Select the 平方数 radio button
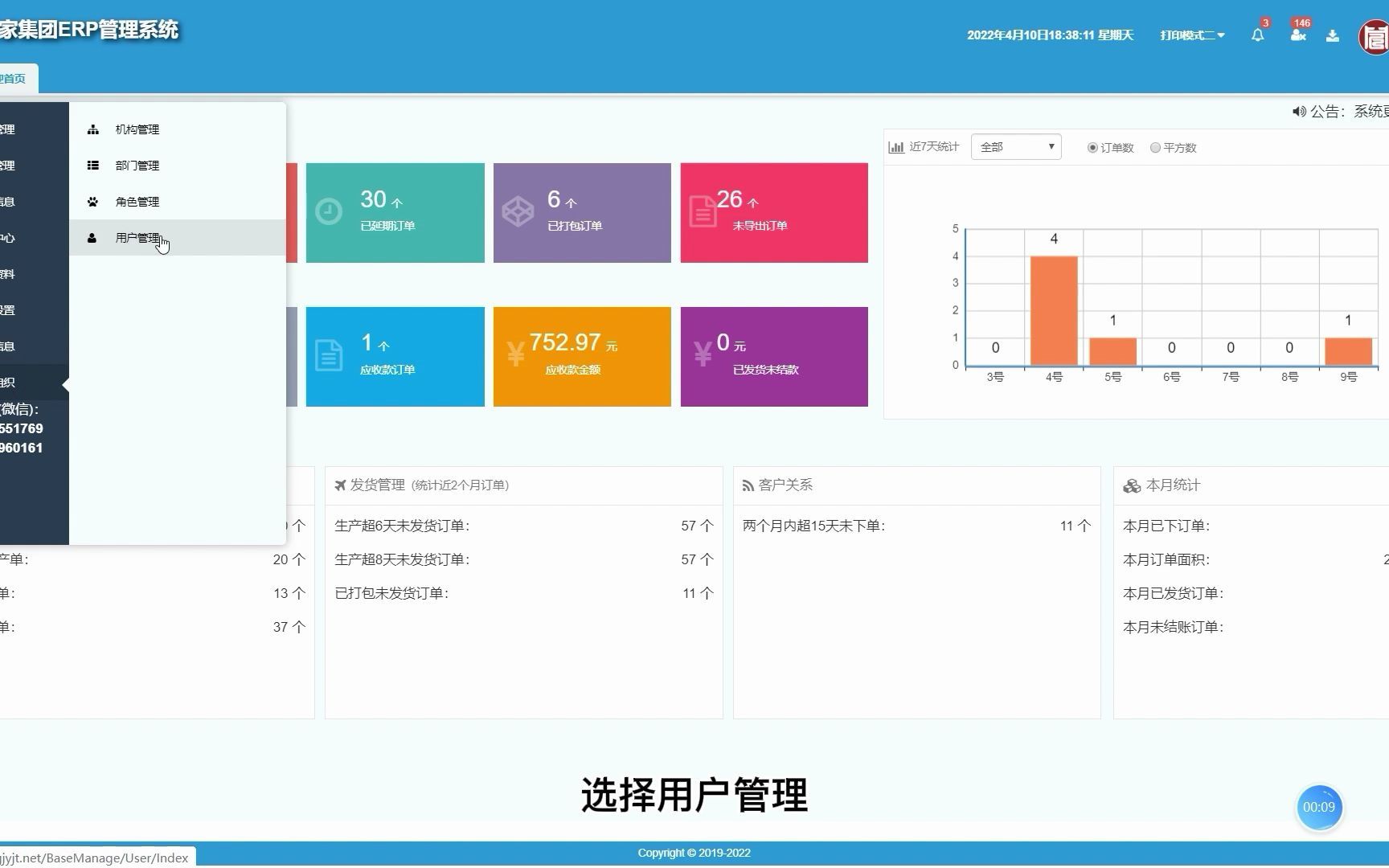The height and width of the screenshot is (868, 1389). [1155, 148]
